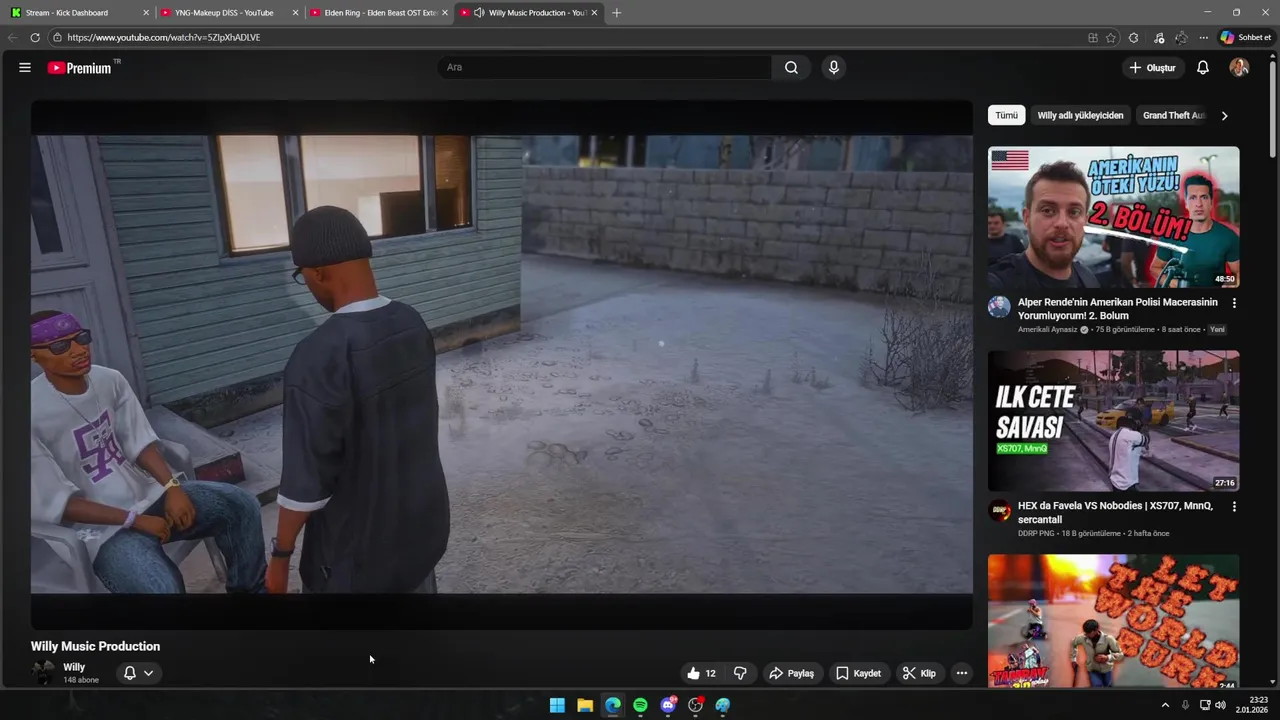Open the account avatar menu
The width and height of the screenshot is (1280, 720).
pos(1239,68)
